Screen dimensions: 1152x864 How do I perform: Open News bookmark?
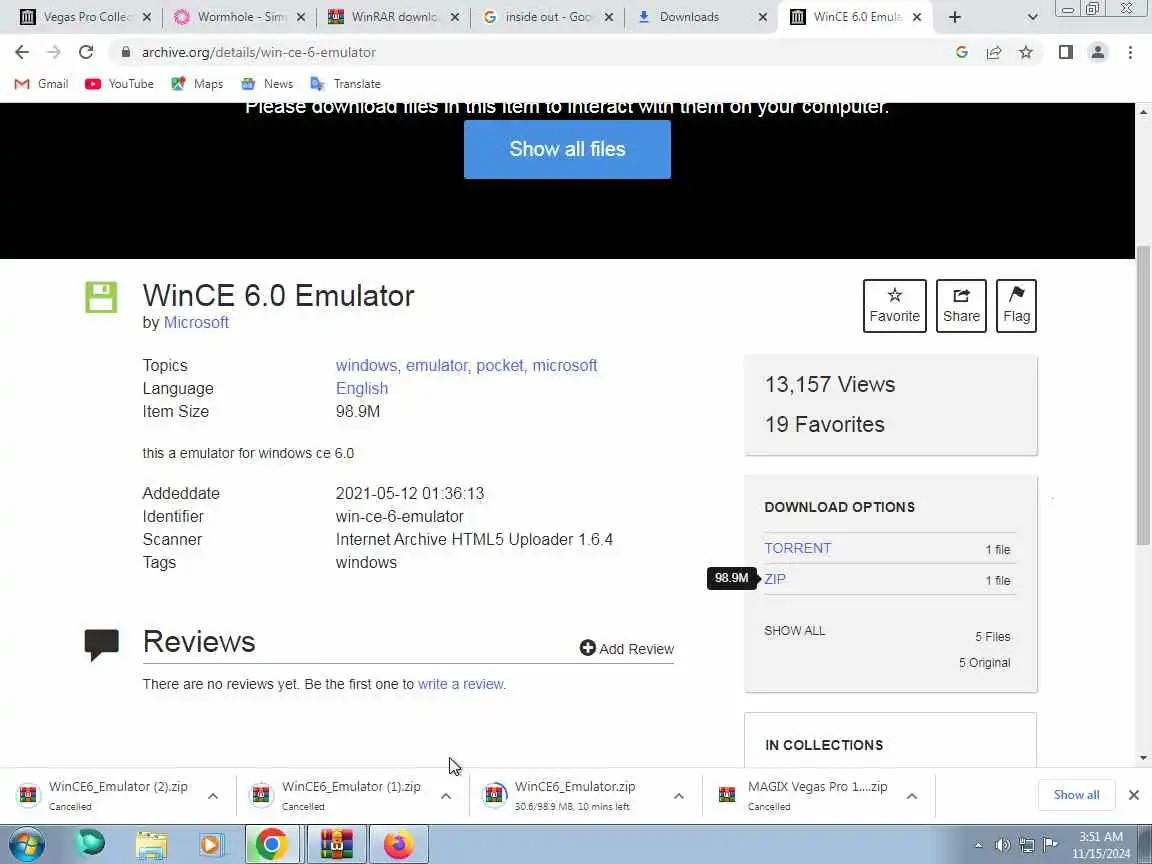click(x=267, y=84)
